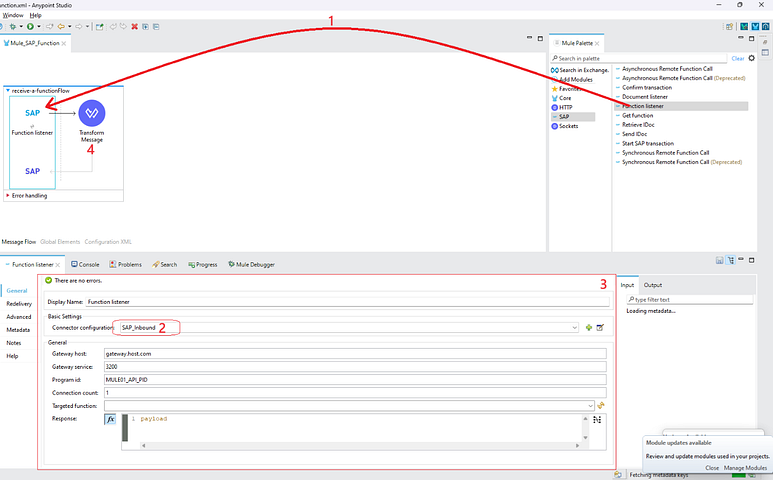Select the Core module in palette
The image size is (773, 480).
562,98
